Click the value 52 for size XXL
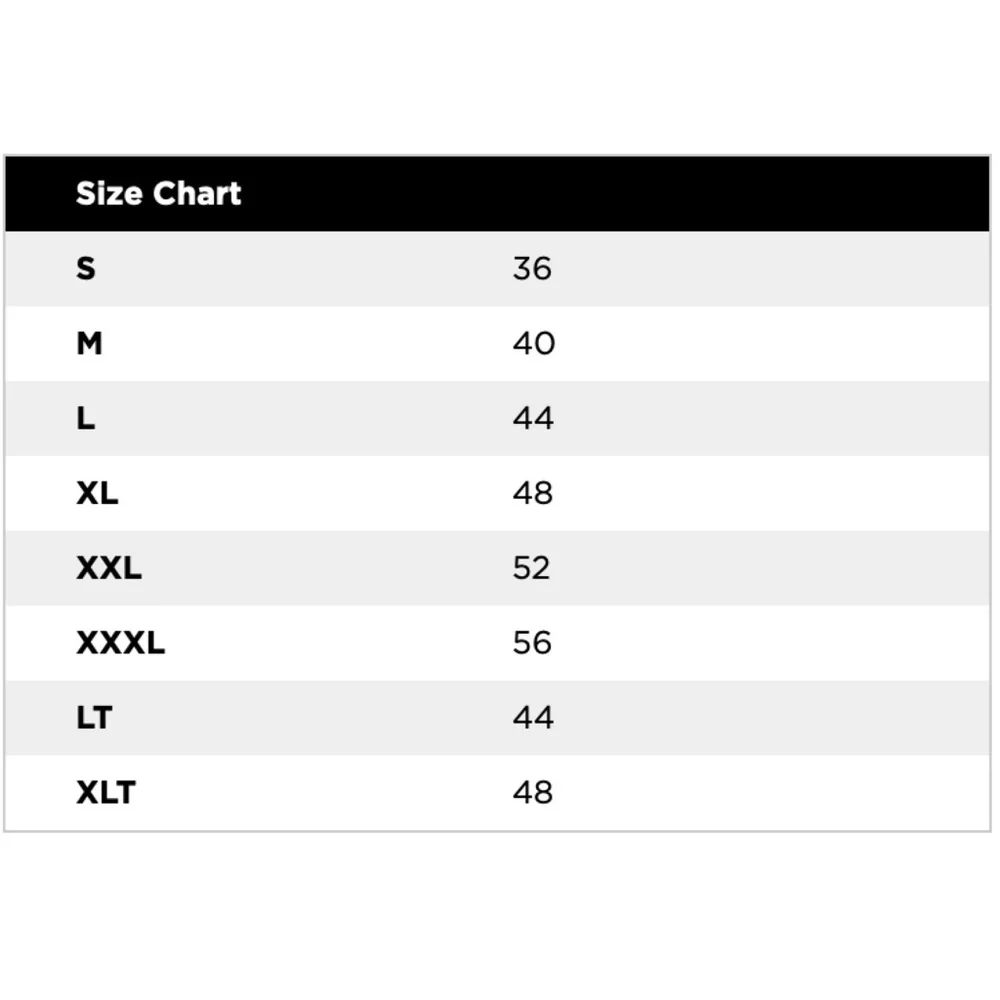Screen dimensions: 1000x1000 click(531, 568)
